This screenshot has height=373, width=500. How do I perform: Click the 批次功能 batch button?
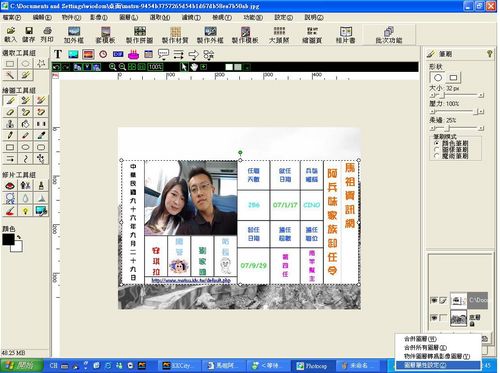pos(389,35)
